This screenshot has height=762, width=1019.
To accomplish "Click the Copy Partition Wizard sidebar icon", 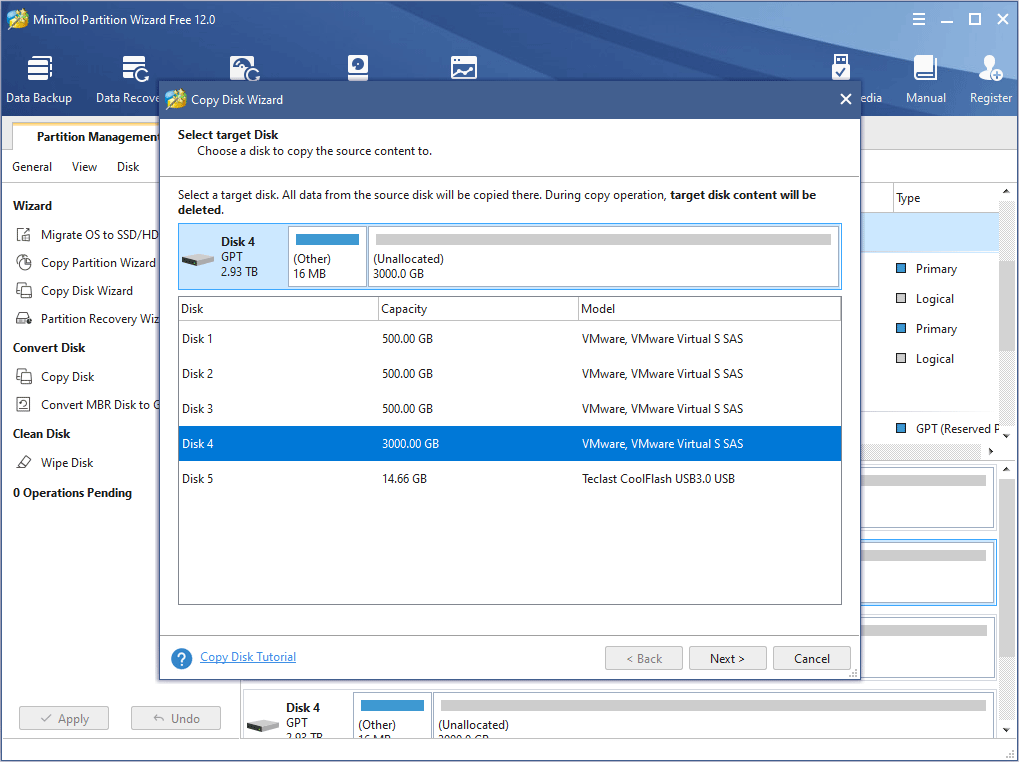I will (x=24, y=262).
